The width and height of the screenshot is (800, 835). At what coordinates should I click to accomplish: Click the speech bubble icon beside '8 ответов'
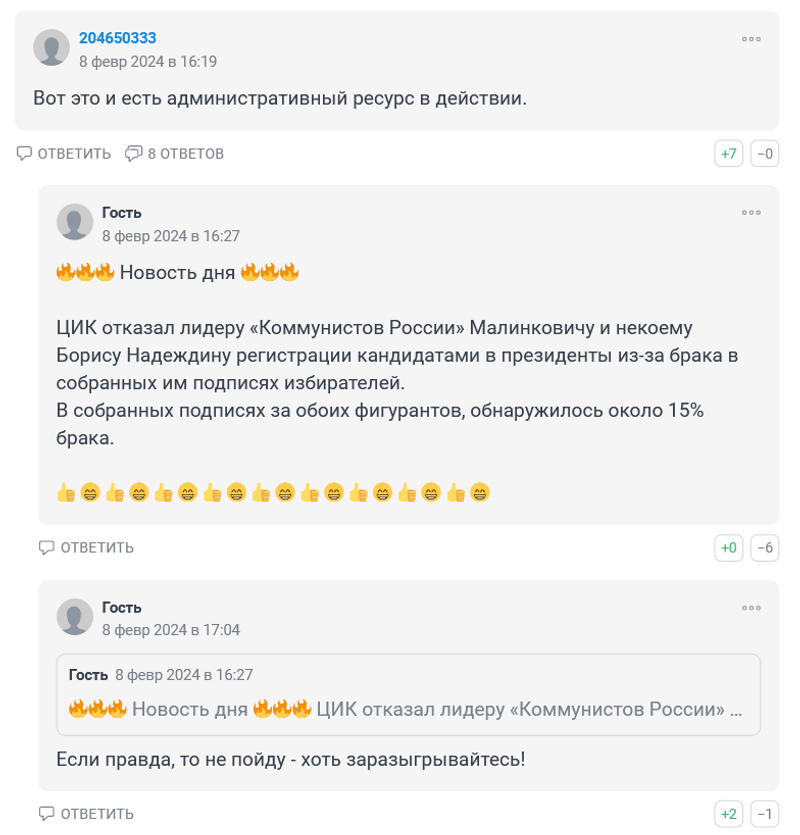pyautogui.click(x=133, y=153)
